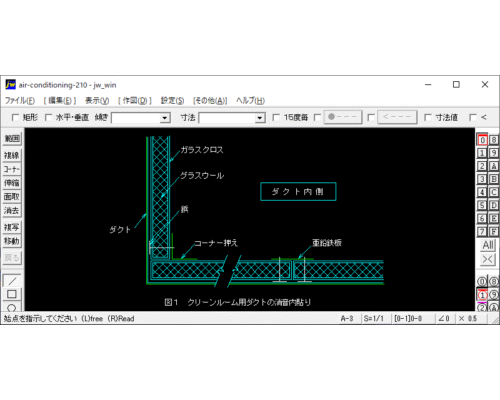Open the 寸法 dropdown list
Image resolution: width=500 pixels, height=400 pixels.
click(x=260, y=118)
